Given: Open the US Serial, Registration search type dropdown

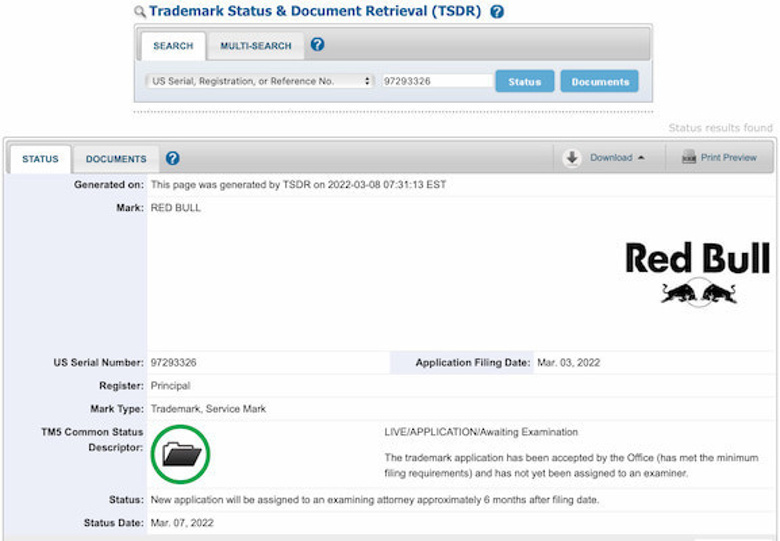Looking at the screenshot, I should click(x=258, y=81).
